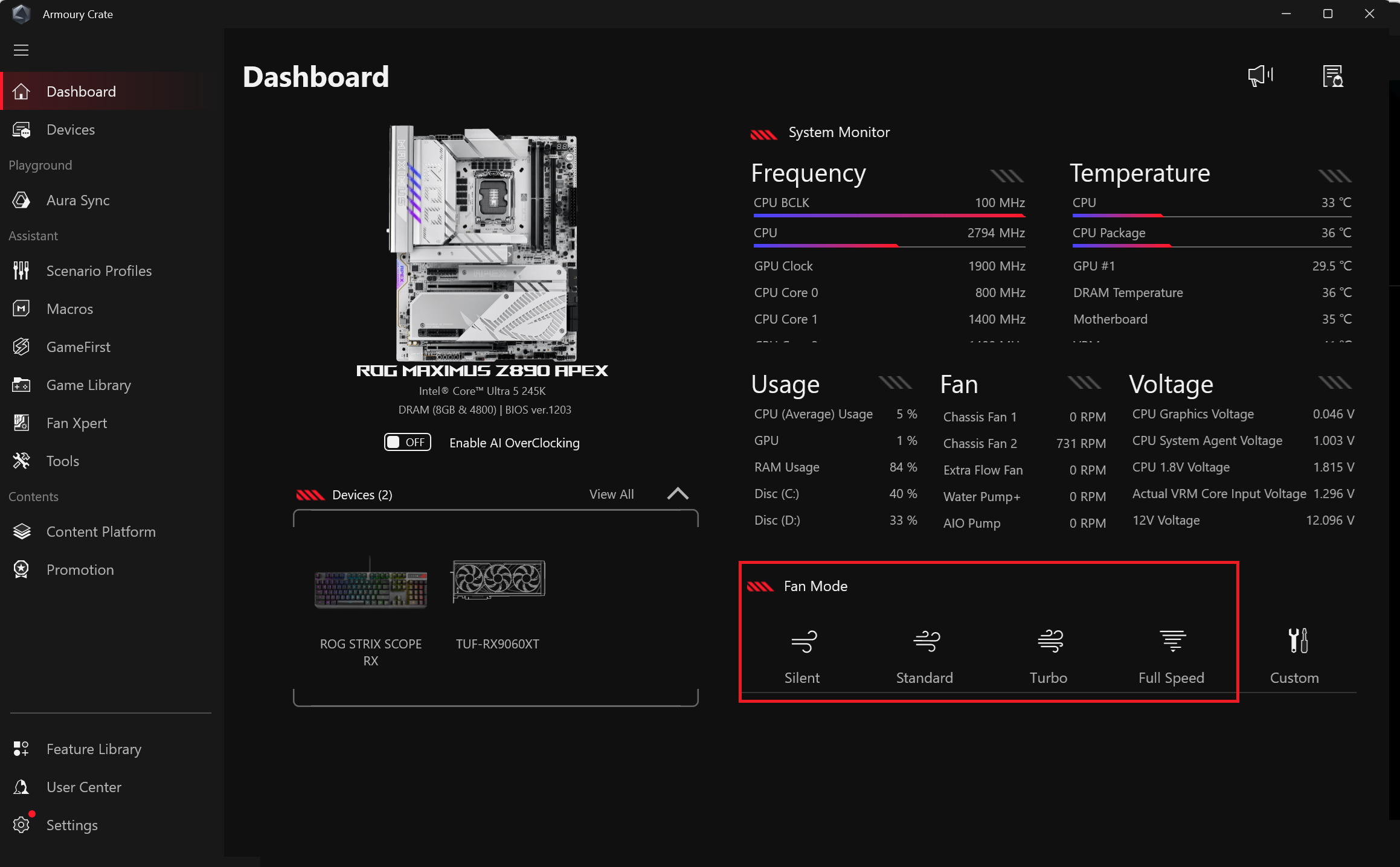Open the Content Platform label

point(101,532)
